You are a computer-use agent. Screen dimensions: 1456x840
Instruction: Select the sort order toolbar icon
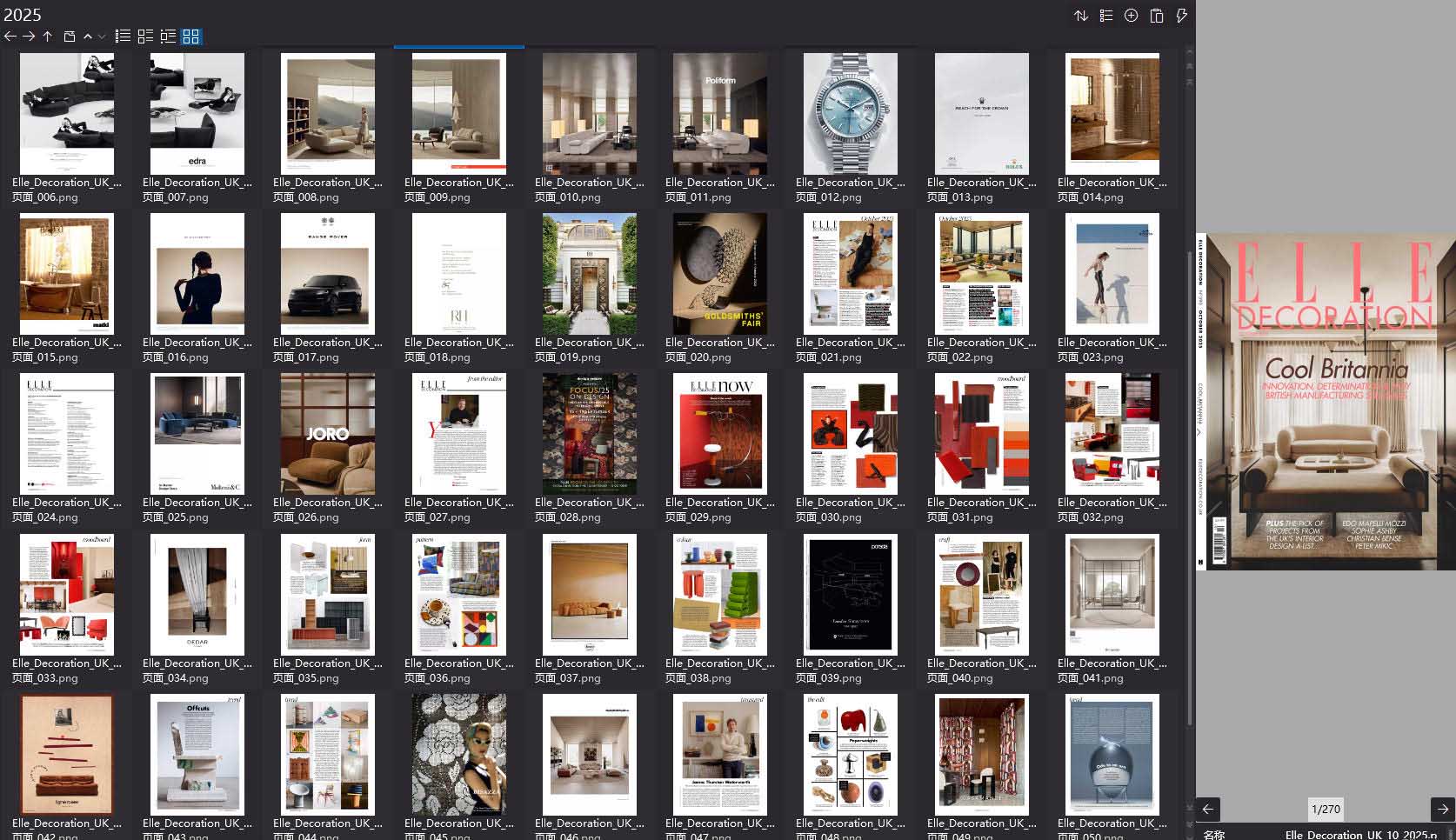(x=1082, y=15)
